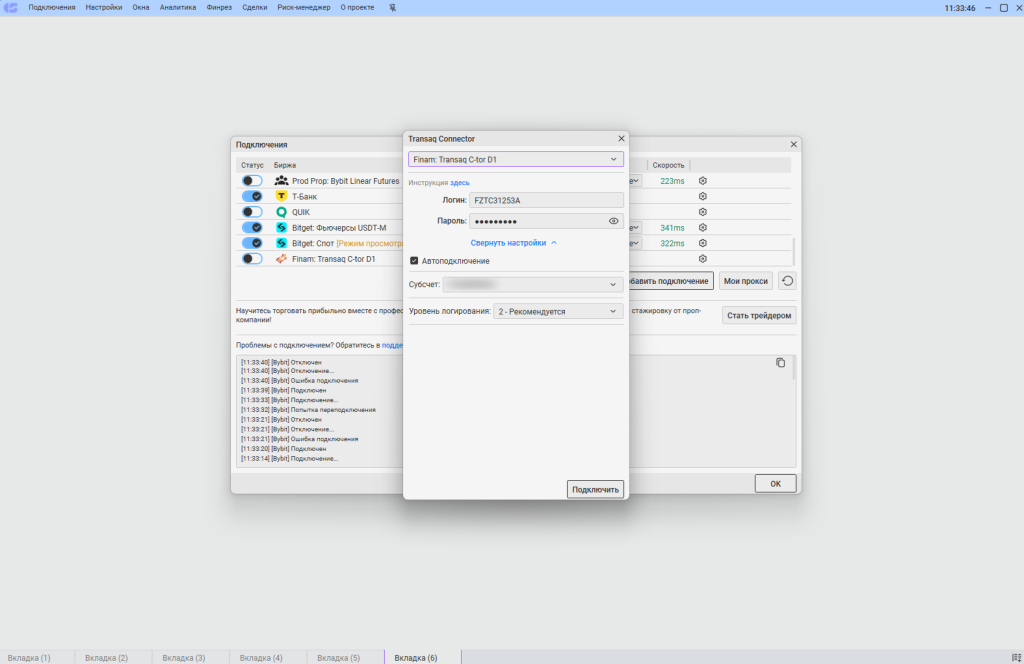Click the app logo in top-left corner

[11, 8]
